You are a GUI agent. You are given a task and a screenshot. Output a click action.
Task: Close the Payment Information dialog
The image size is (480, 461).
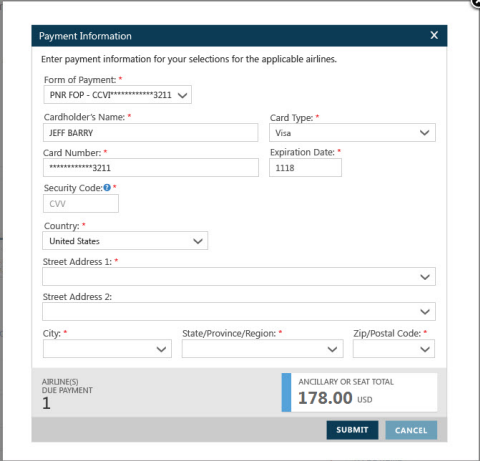434,35
